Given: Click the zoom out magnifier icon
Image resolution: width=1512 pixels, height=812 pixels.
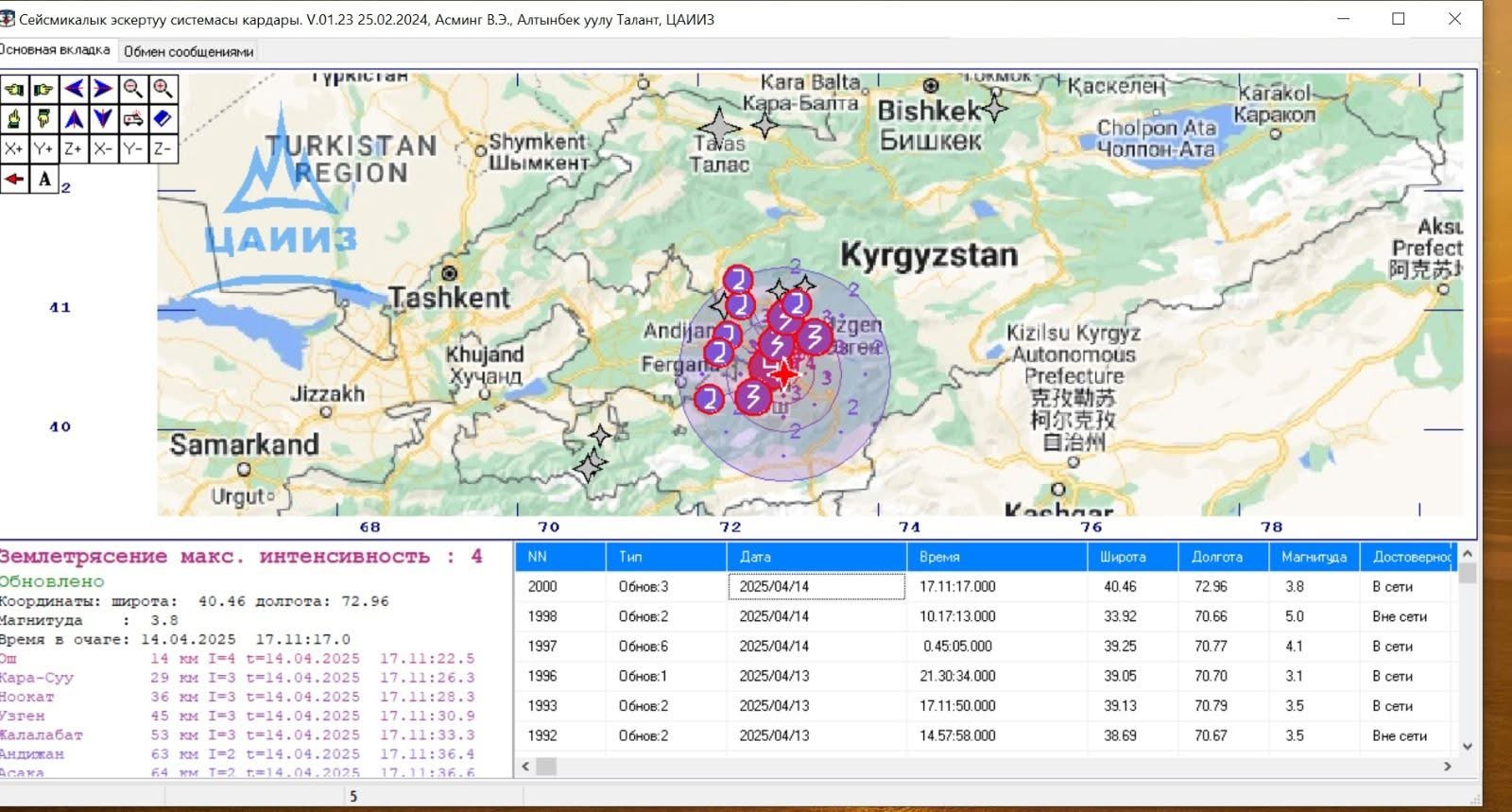Looking at the screenshot, I should tap(133, 89).
